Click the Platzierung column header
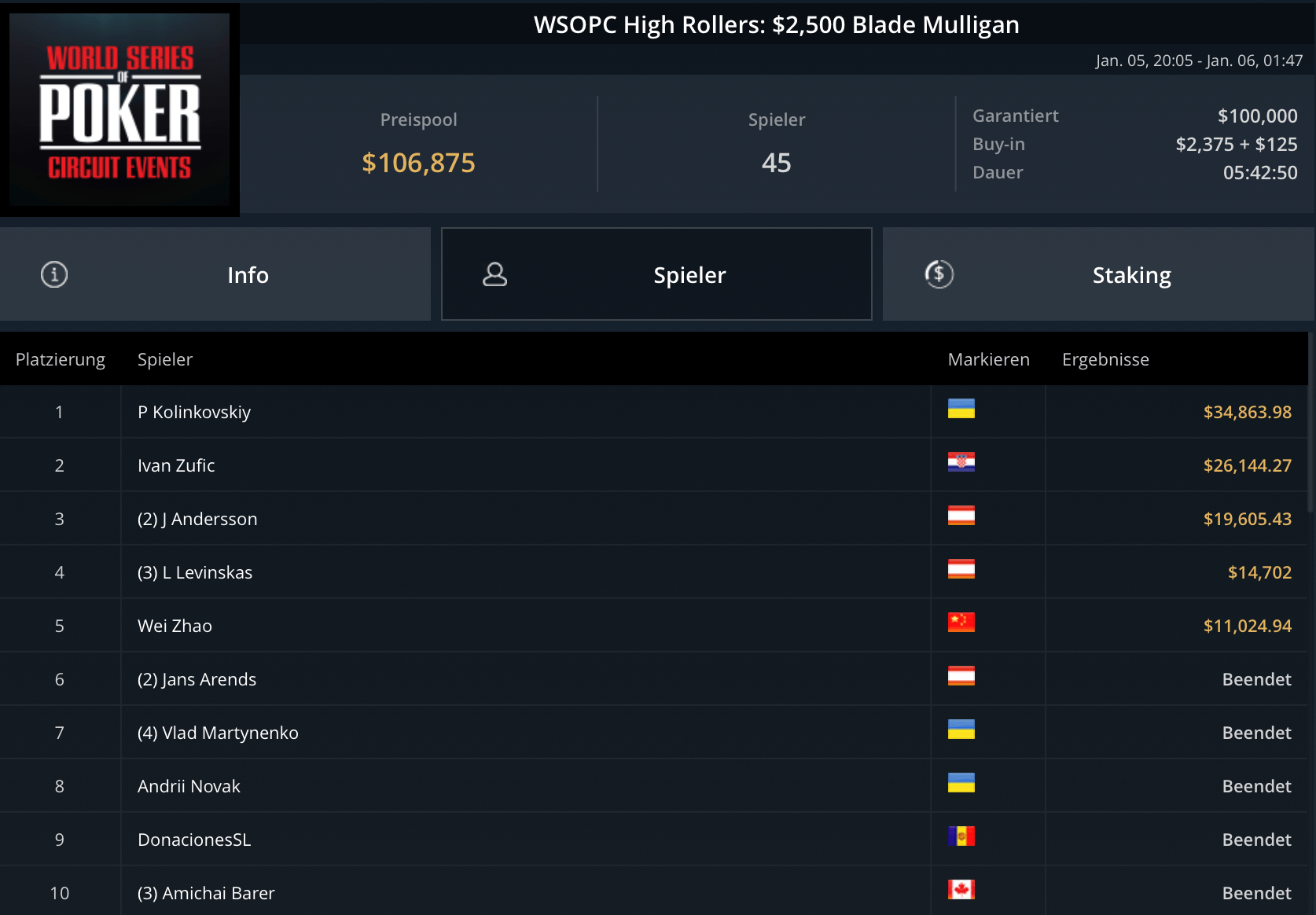Viewport: 1316px width, 915px height. pos(61,359)
